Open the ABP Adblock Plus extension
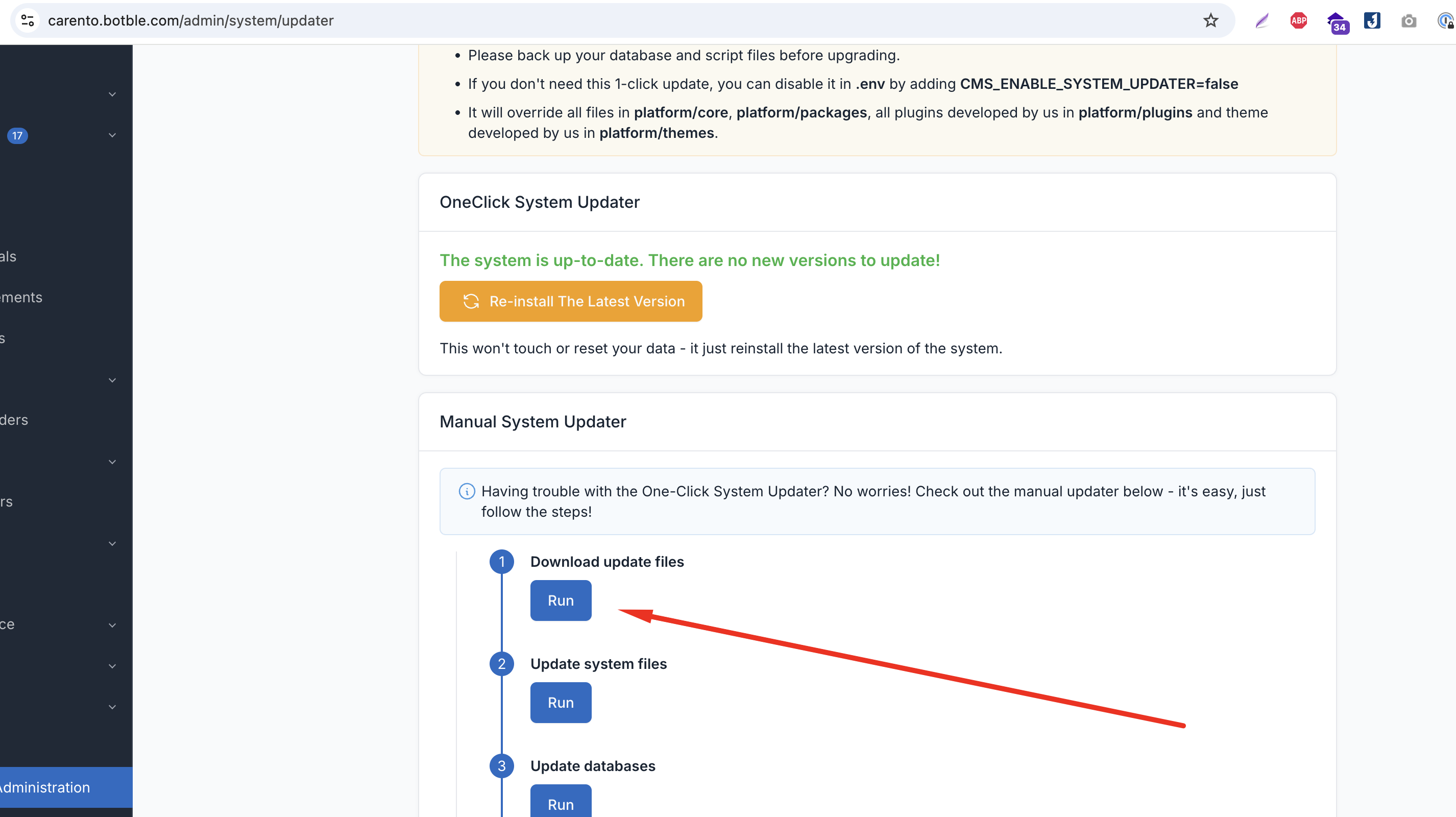This screenshot has width=1456, height=817. click(1298, 21)
